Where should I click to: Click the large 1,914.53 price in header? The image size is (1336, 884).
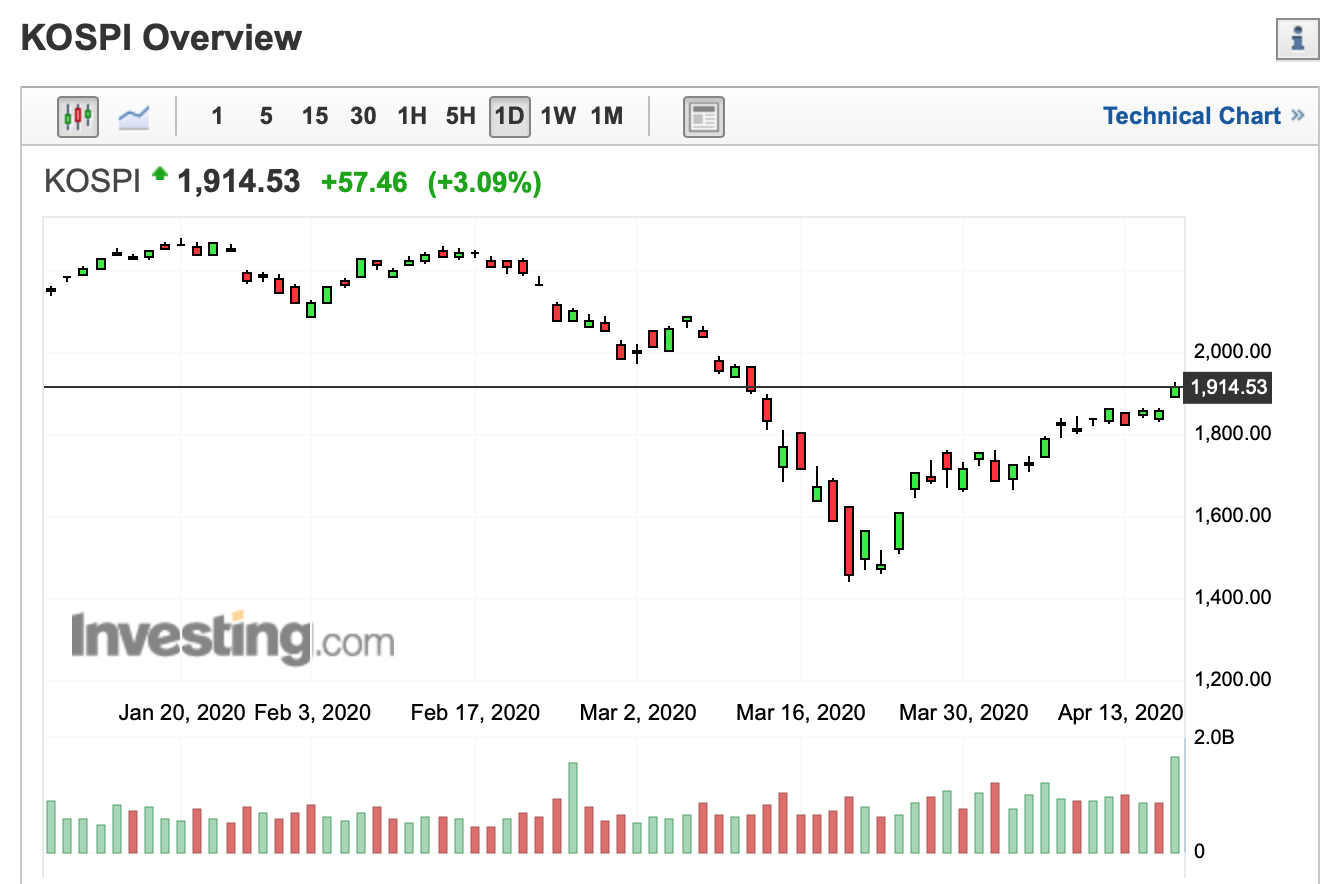click(x=238, y=182)
